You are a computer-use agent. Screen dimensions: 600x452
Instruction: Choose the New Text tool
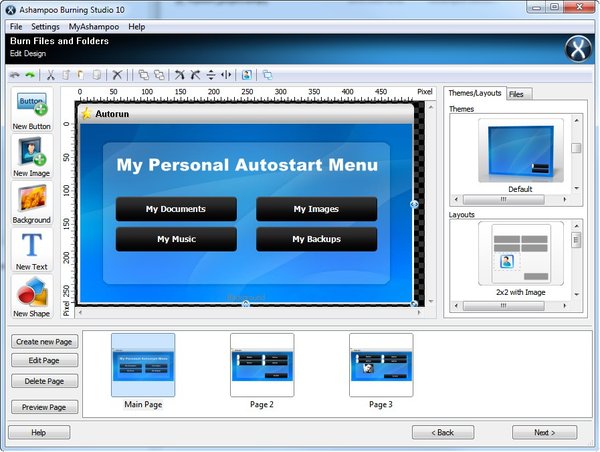pyautogui.click(x=32, y=250)
